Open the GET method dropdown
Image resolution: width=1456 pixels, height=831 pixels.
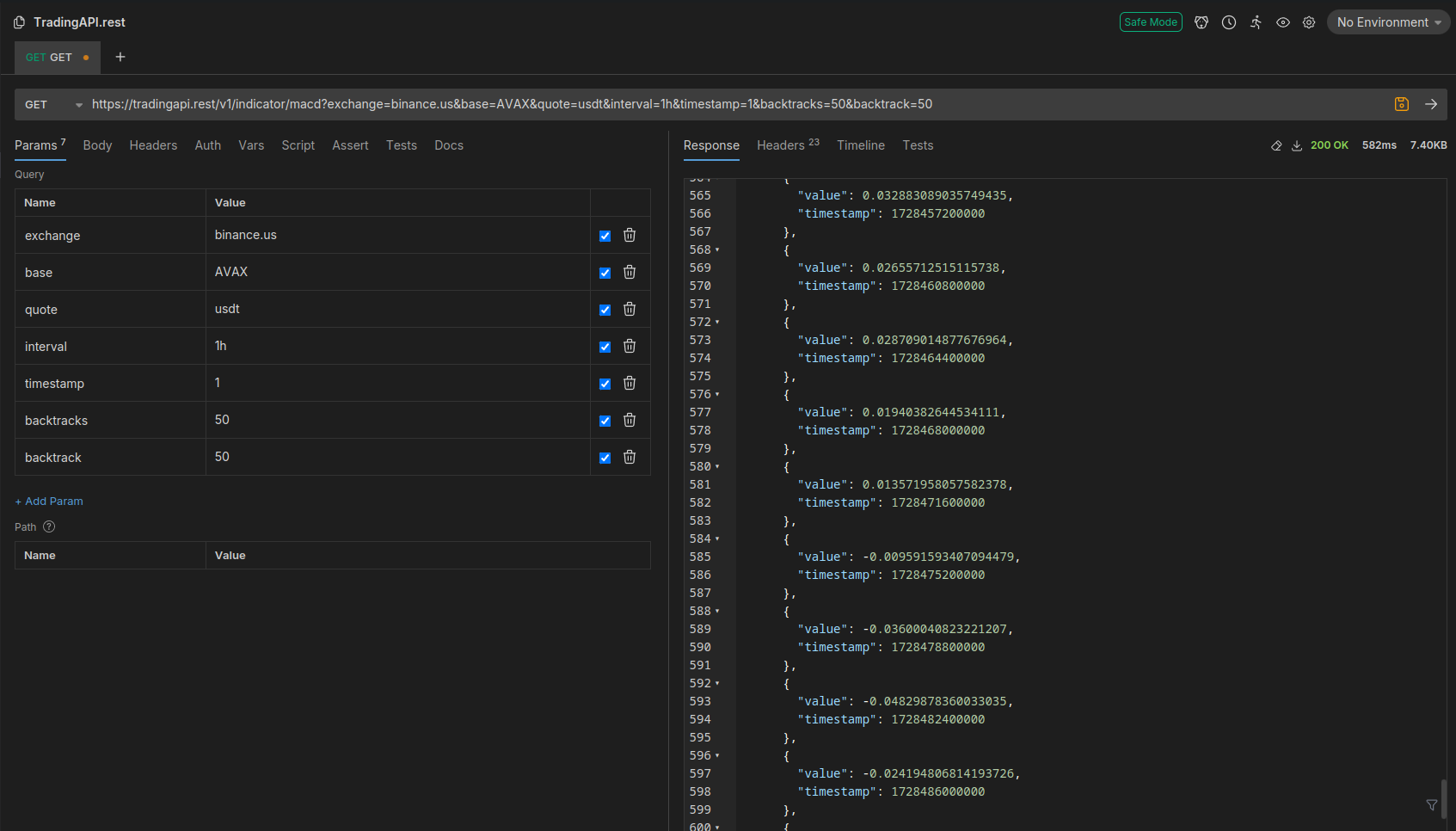(x=53, y=105)
